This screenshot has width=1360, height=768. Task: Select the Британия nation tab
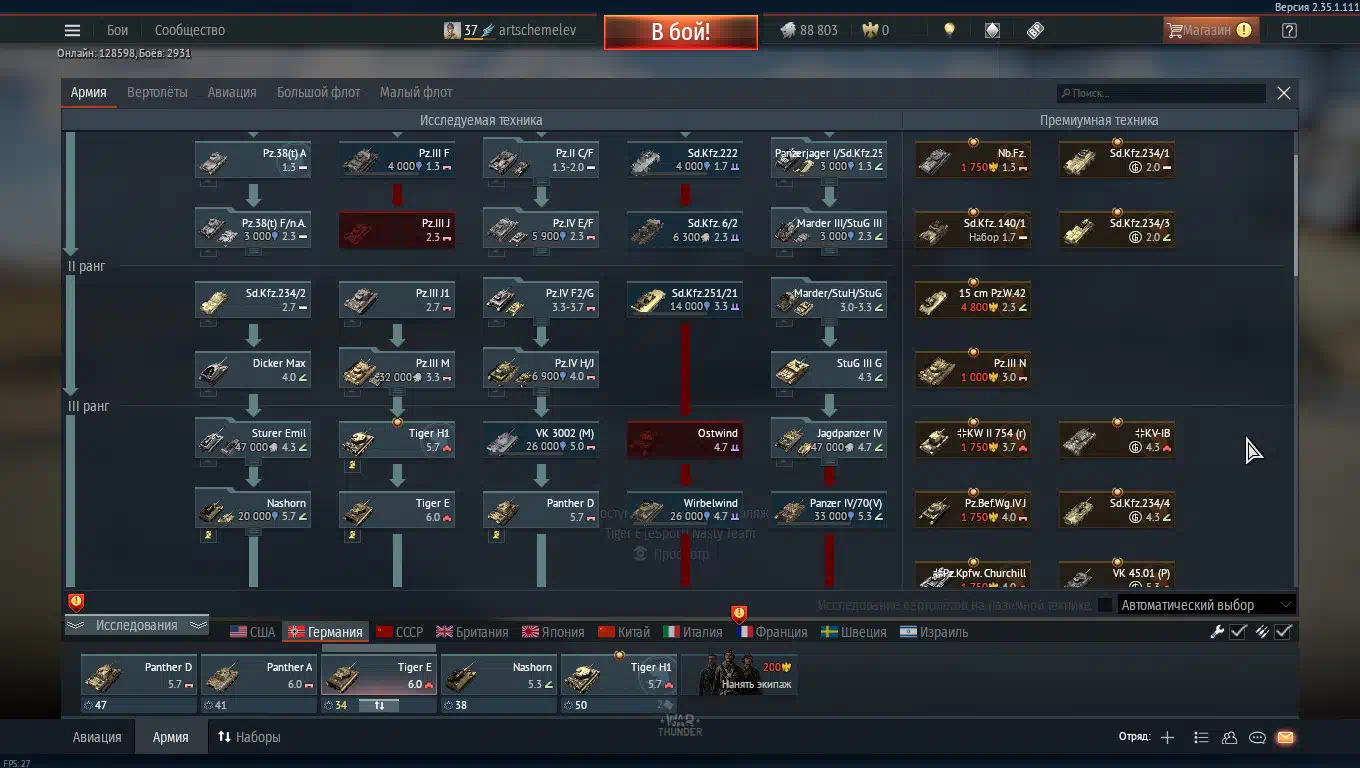coord(472,632)
